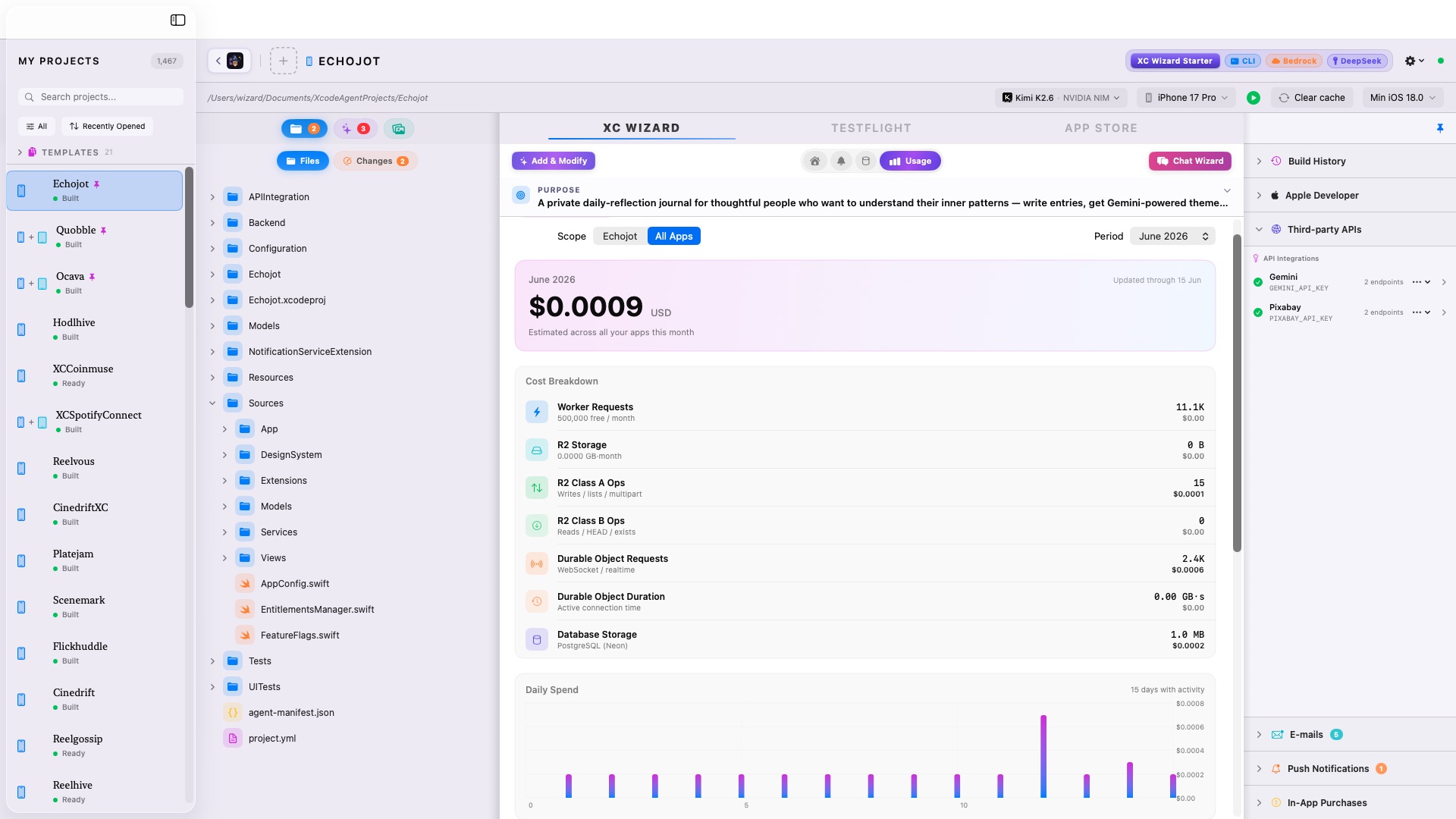
Task: Open the bell notifications icon in toolbar
Action: click(841, 161)
